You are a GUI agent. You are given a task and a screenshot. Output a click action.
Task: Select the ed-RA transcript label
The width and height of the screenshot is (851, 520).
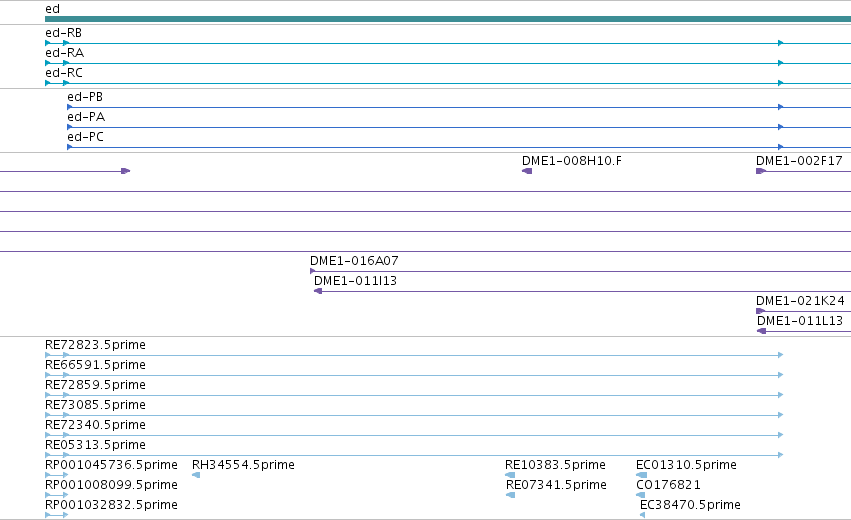(x=65, y=53)
